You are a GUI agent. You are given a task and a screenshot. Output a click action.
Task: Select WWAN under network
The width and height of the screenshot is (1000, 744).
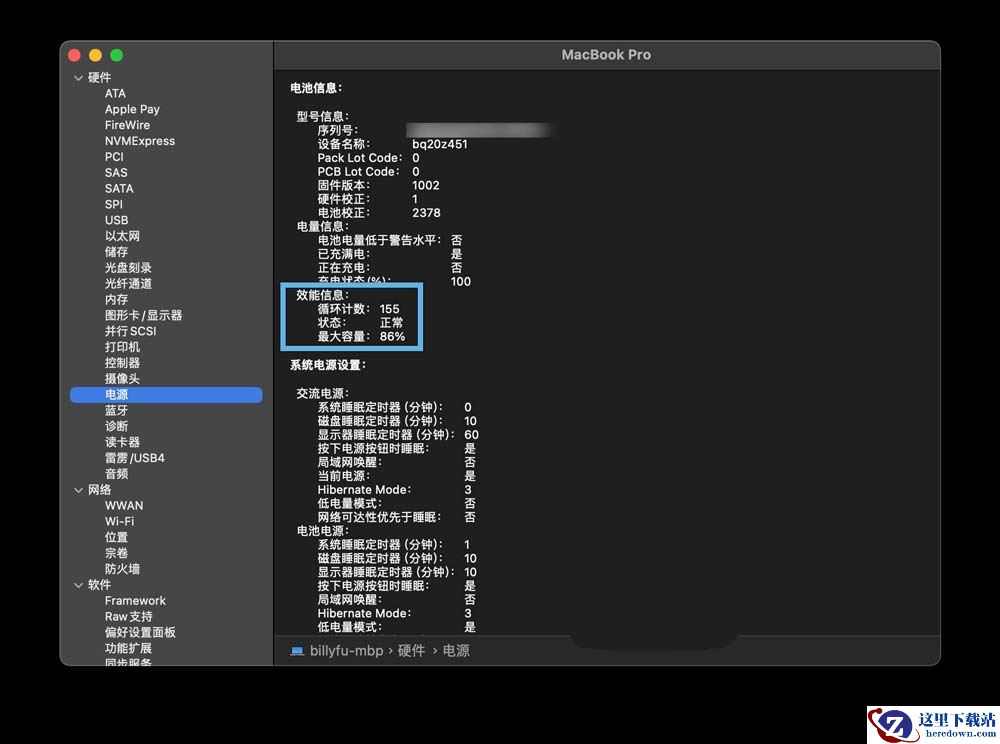pyautogui.click(x=124, y=506)
